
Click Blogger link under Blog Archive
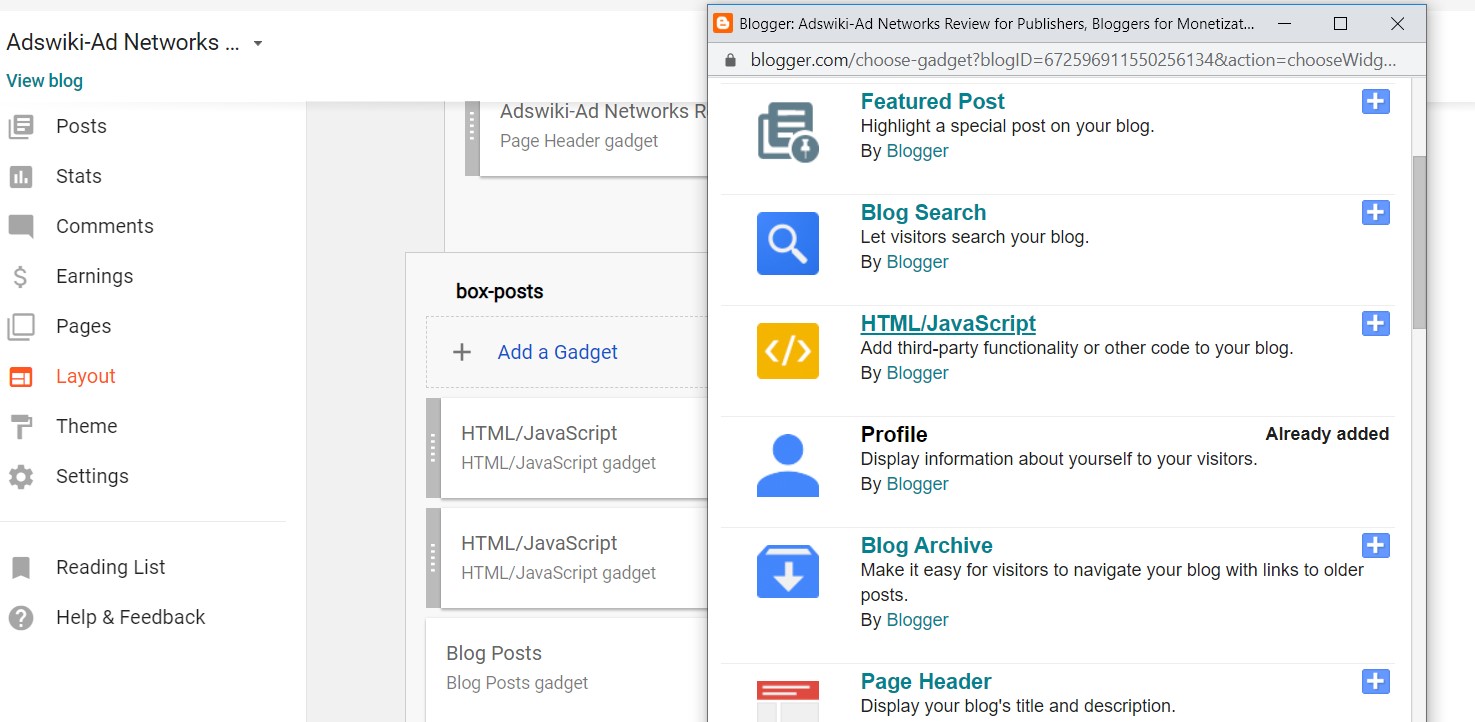tap(917, 620)
